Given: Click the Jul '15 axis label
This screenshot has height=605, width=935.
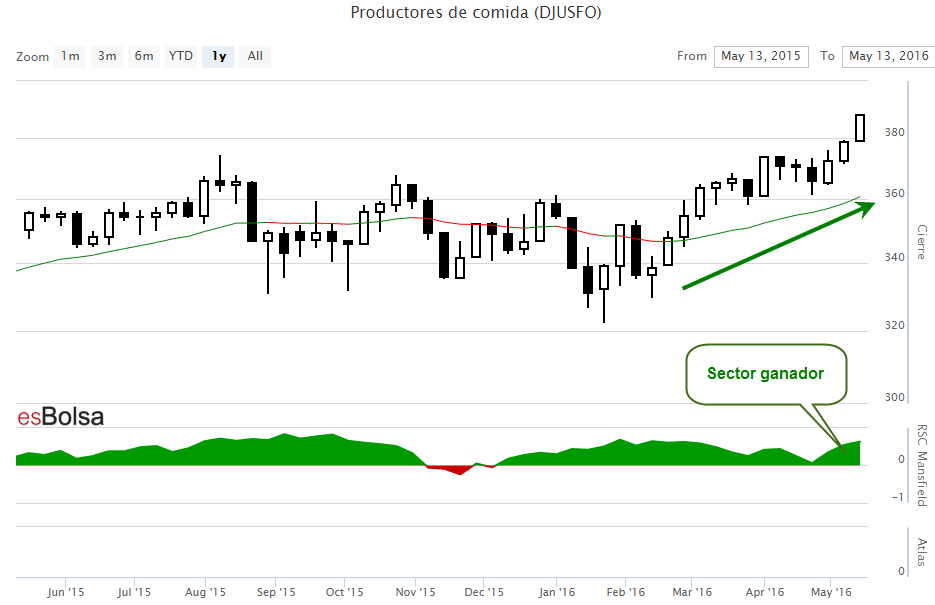Looking at the screenshot, I should (134, 592).
